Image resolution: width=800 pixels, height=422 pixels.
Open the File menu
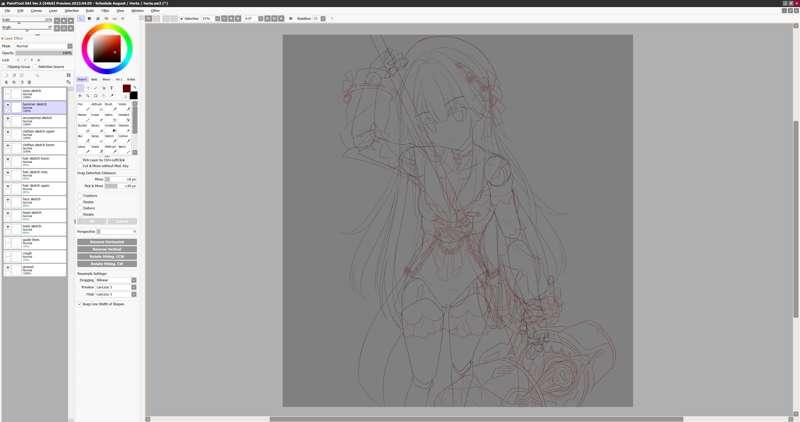(x=7, y=10)
